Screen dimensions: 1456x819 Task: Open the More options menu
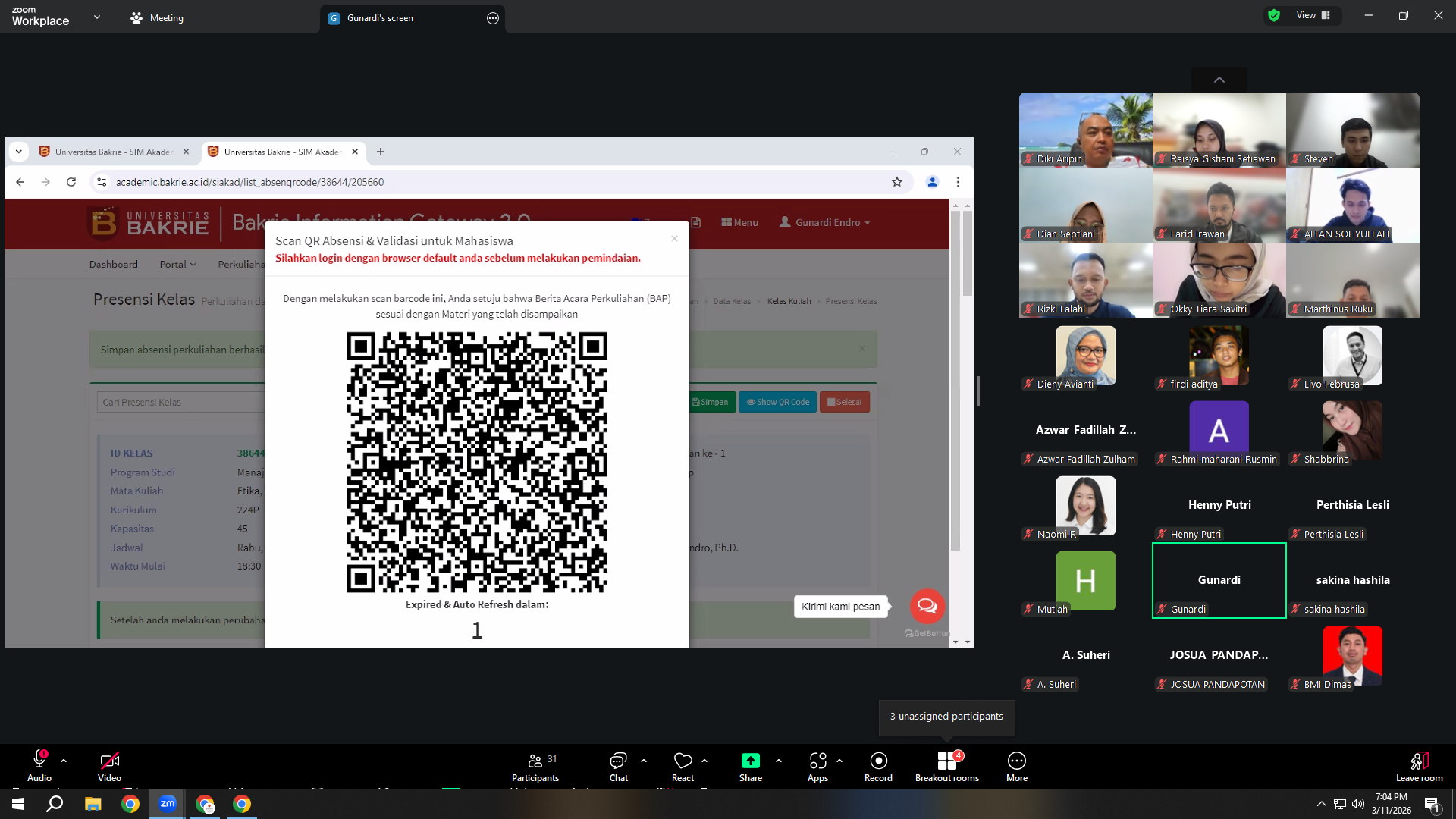(1017, 766)
